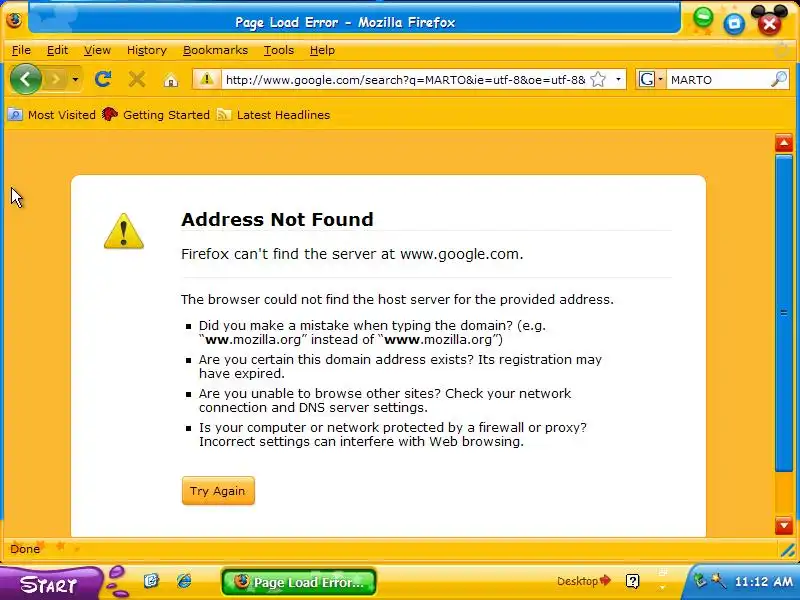The image size is (800, 600).
Task: Click the green Back arrow button
Action: pos(26,79)
